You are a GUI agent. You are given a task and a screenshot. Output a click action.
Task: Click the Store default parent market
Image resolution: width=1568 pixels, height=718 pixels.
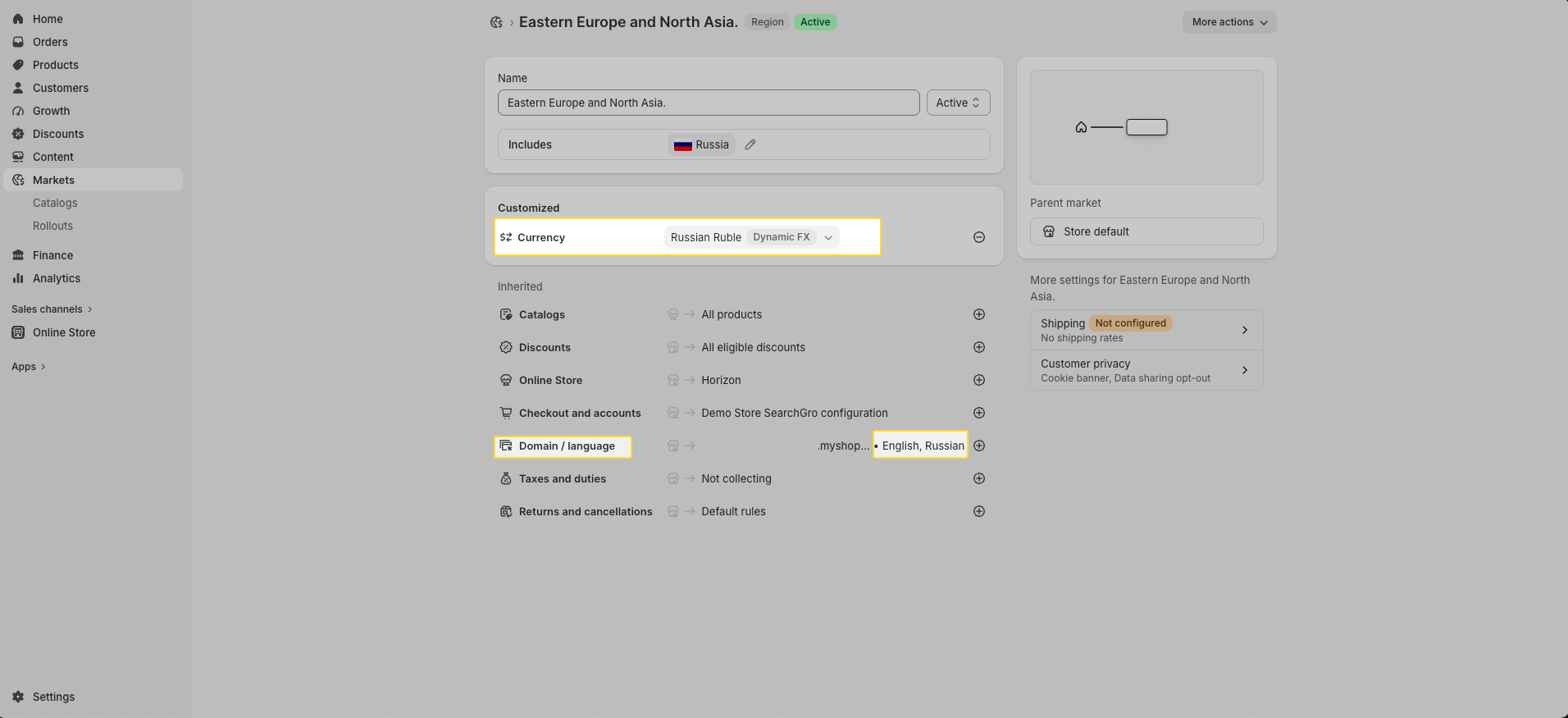(x=1146, y=231)
